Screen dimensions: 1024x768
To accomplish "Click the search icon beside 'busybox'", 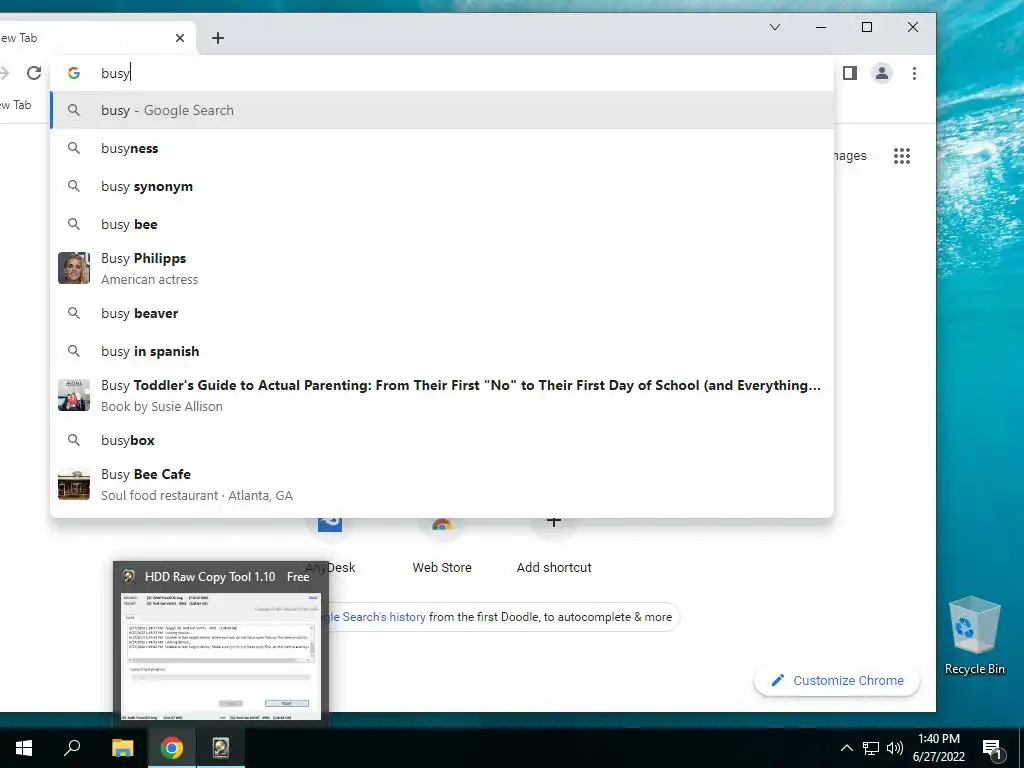I will (74, 440).
